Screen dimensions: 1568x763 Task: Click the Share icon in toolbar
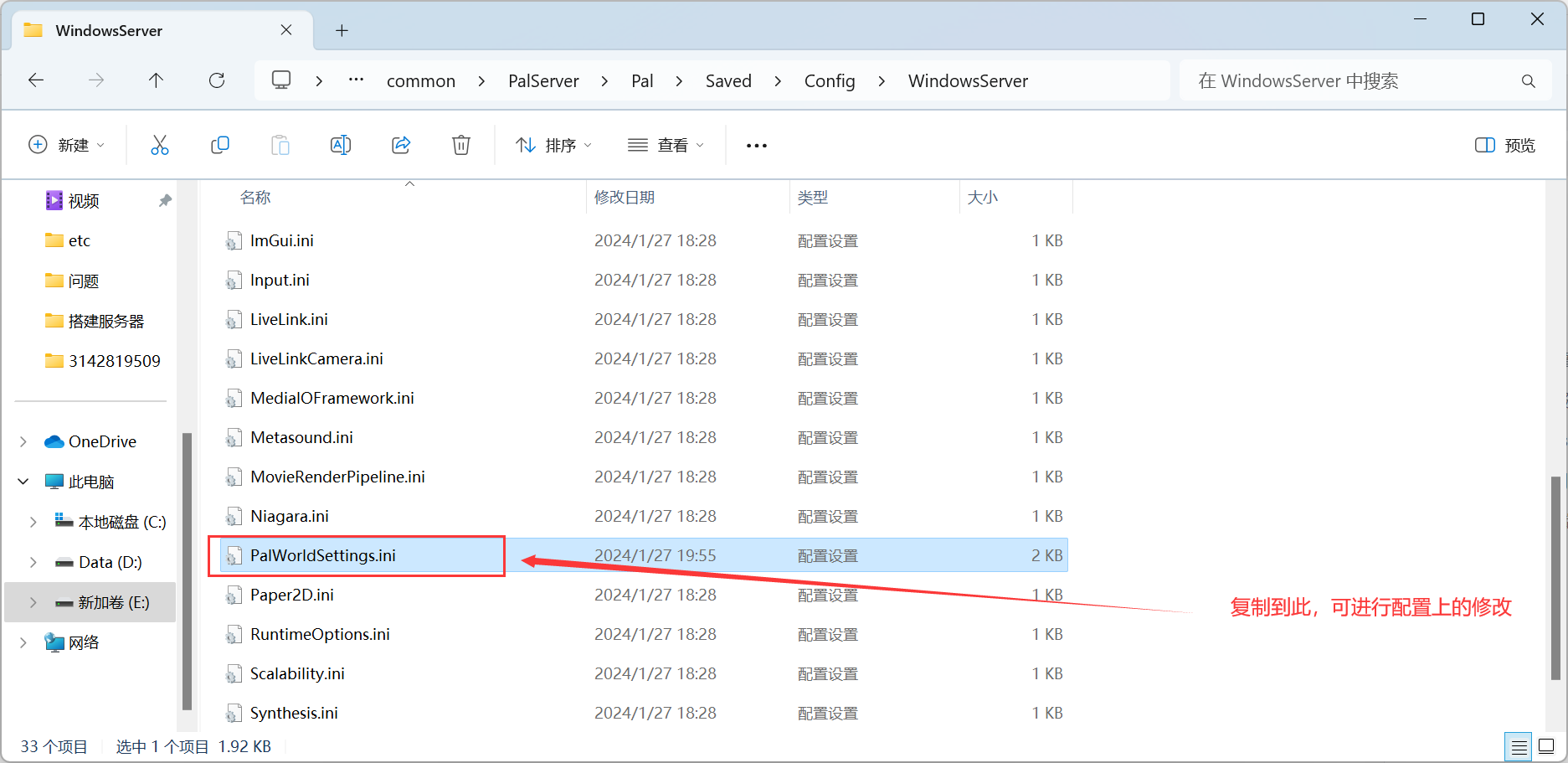pyautogui.click(x=401, y=145)
